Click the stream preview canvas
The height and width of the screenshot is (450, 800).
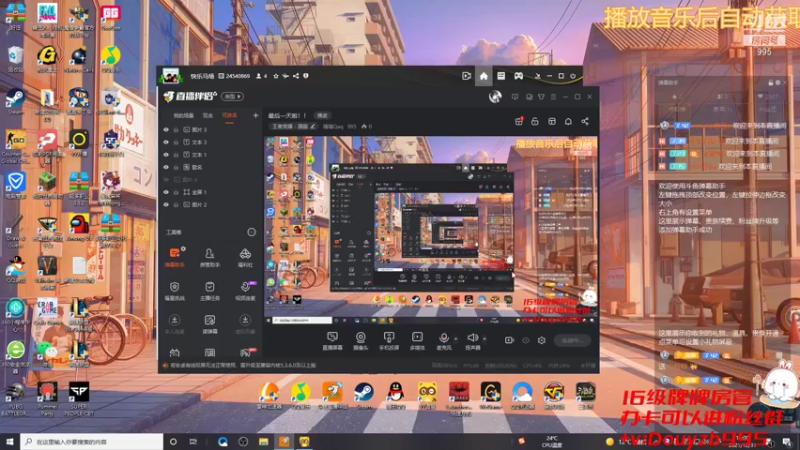(431, 230)
